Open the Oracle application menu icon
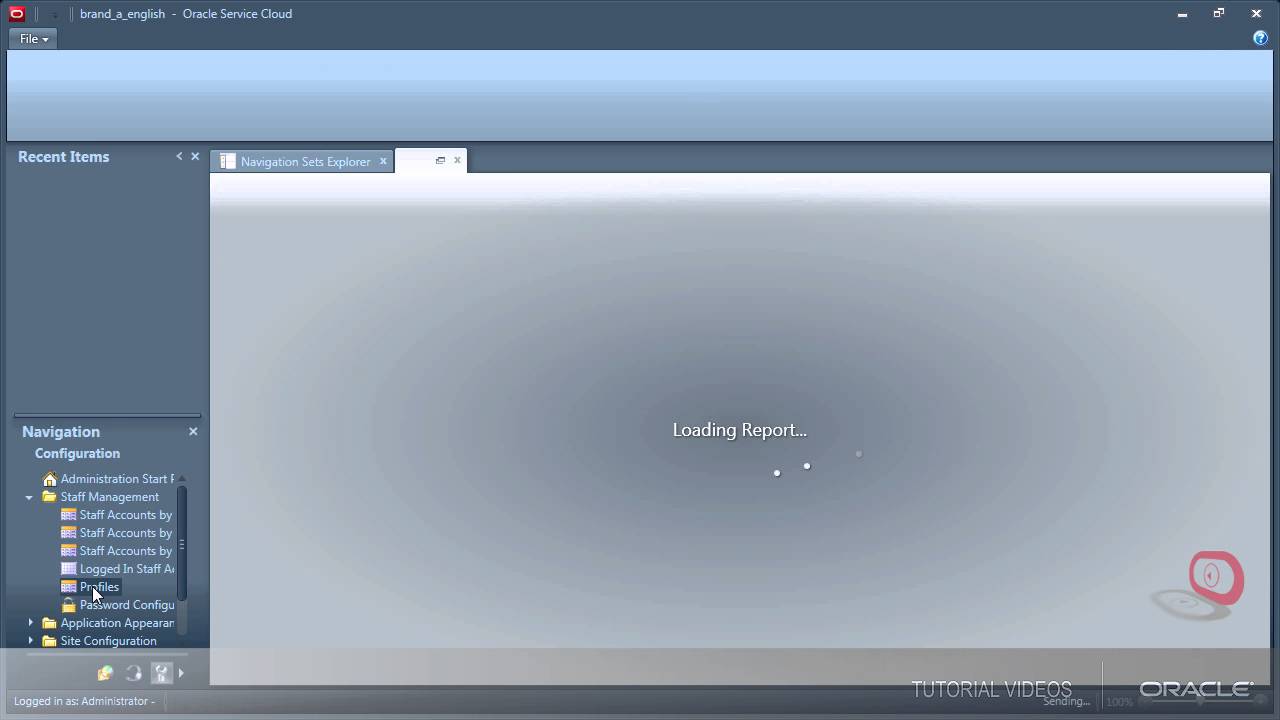Viewport: 1280px width, 720px height. pos(16,14)
